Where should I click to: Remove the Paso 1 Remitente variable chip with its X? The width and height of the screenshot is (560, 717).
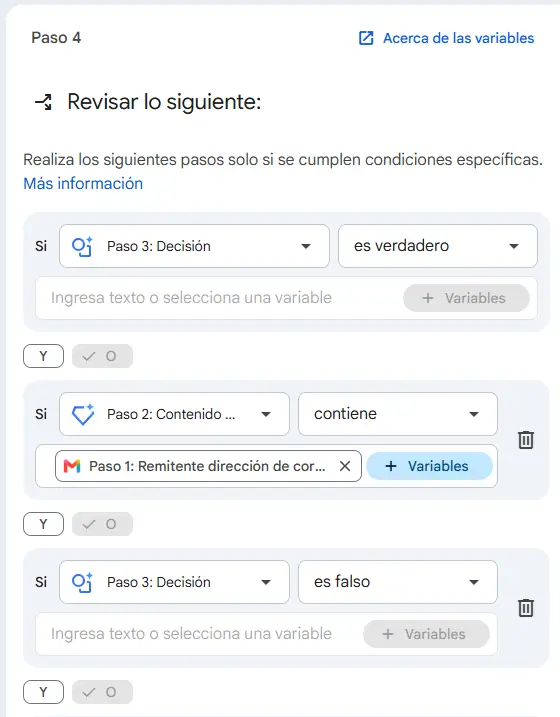pyautogui.click(x=345, y=466)
